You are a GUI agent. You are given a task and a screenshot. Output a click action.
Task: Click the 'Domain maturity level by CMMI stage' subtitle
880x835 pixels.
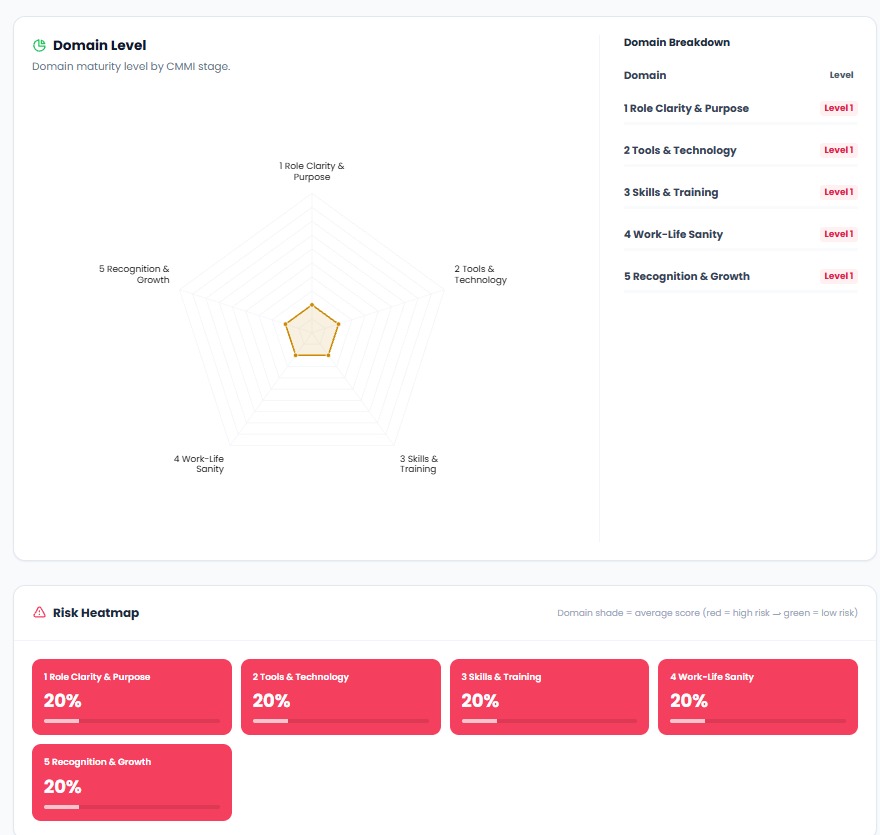131,66
